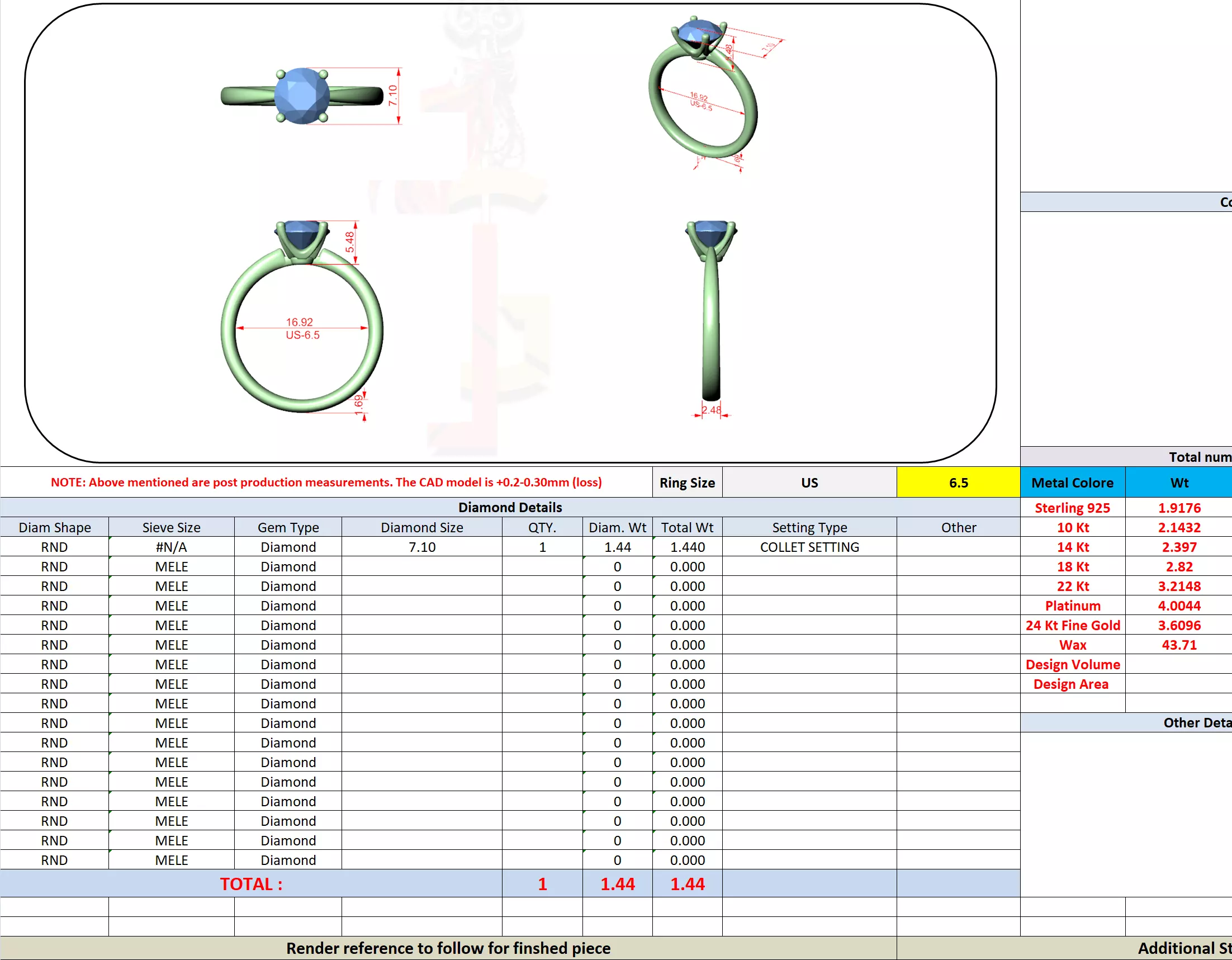The image size is (1232, 960).
Task: Select the US ring size cell
Action: pos(809,483)
